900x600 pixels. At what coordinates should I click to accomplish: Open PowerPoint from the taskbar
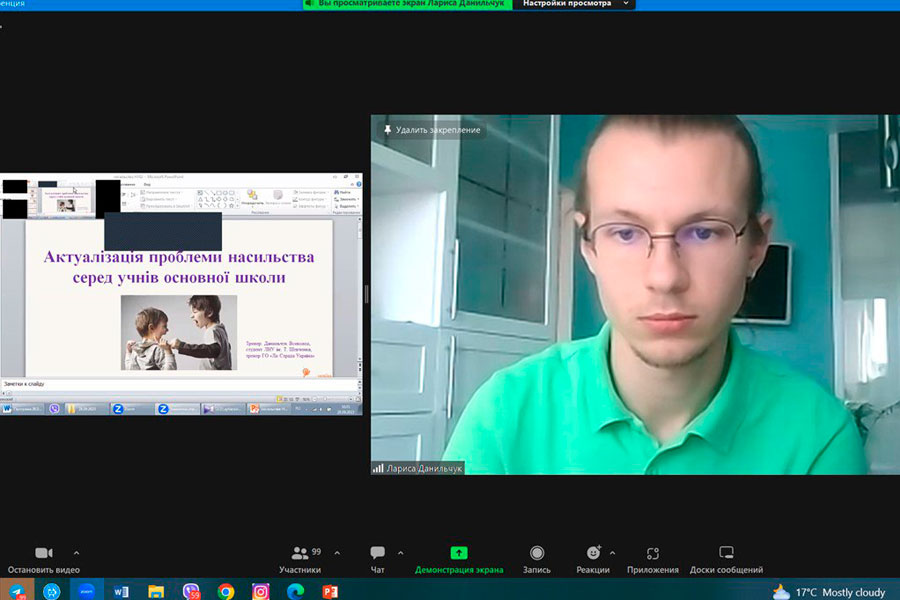pyautogui.click(x=330, y=591)
